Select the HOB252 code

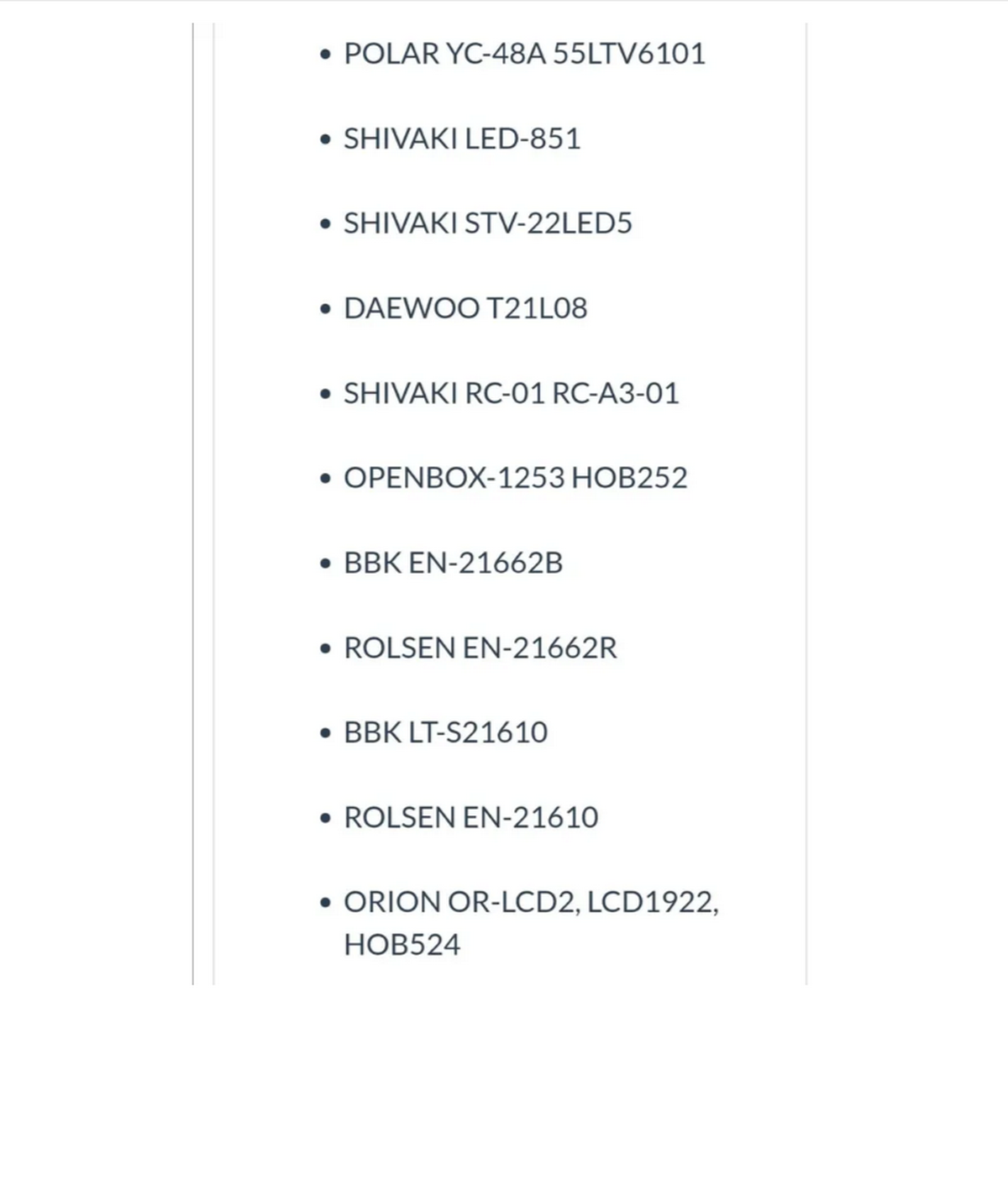click(629, 478)
